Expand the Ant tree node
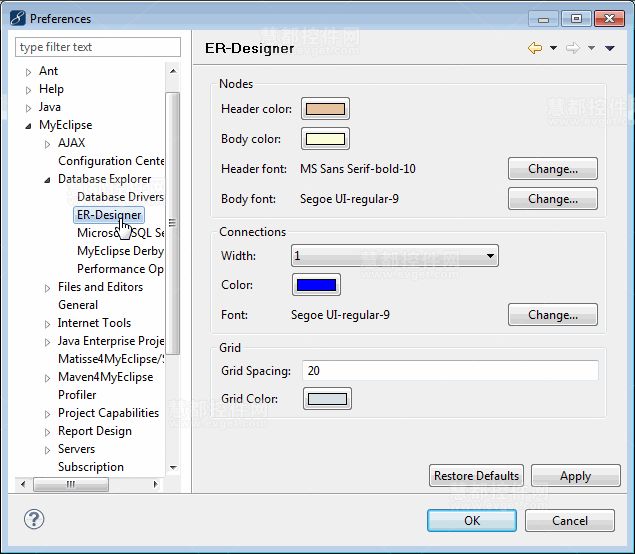Screen dimensions: 635x554 [x=29, y=72]
